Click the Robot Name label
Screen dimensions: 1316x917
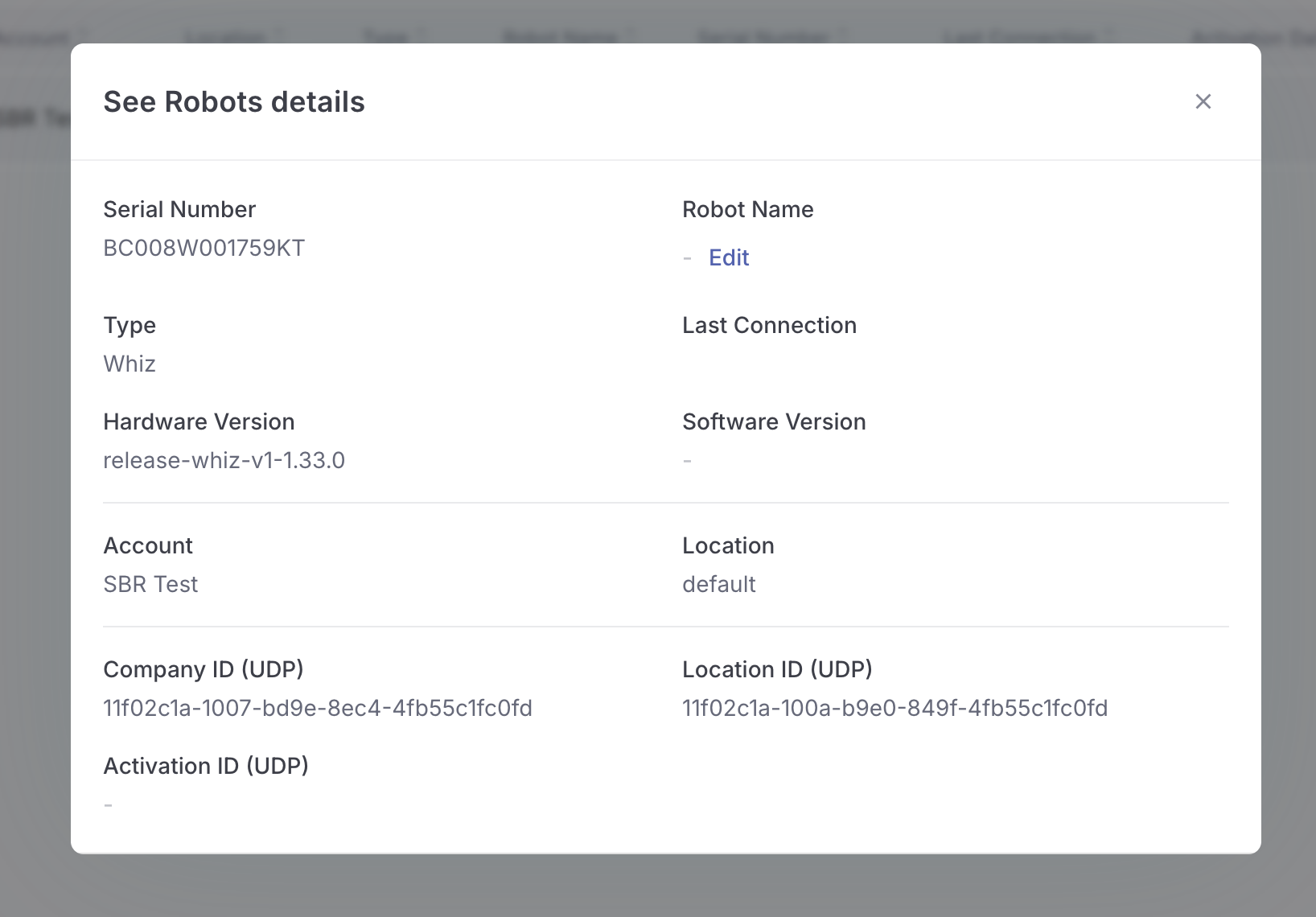click(x=748, y=209)
